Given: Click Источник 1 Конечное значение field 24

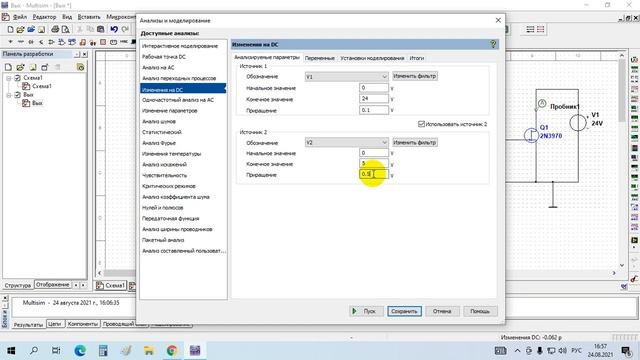Looking at the screenshot, I should click(374, 99).
